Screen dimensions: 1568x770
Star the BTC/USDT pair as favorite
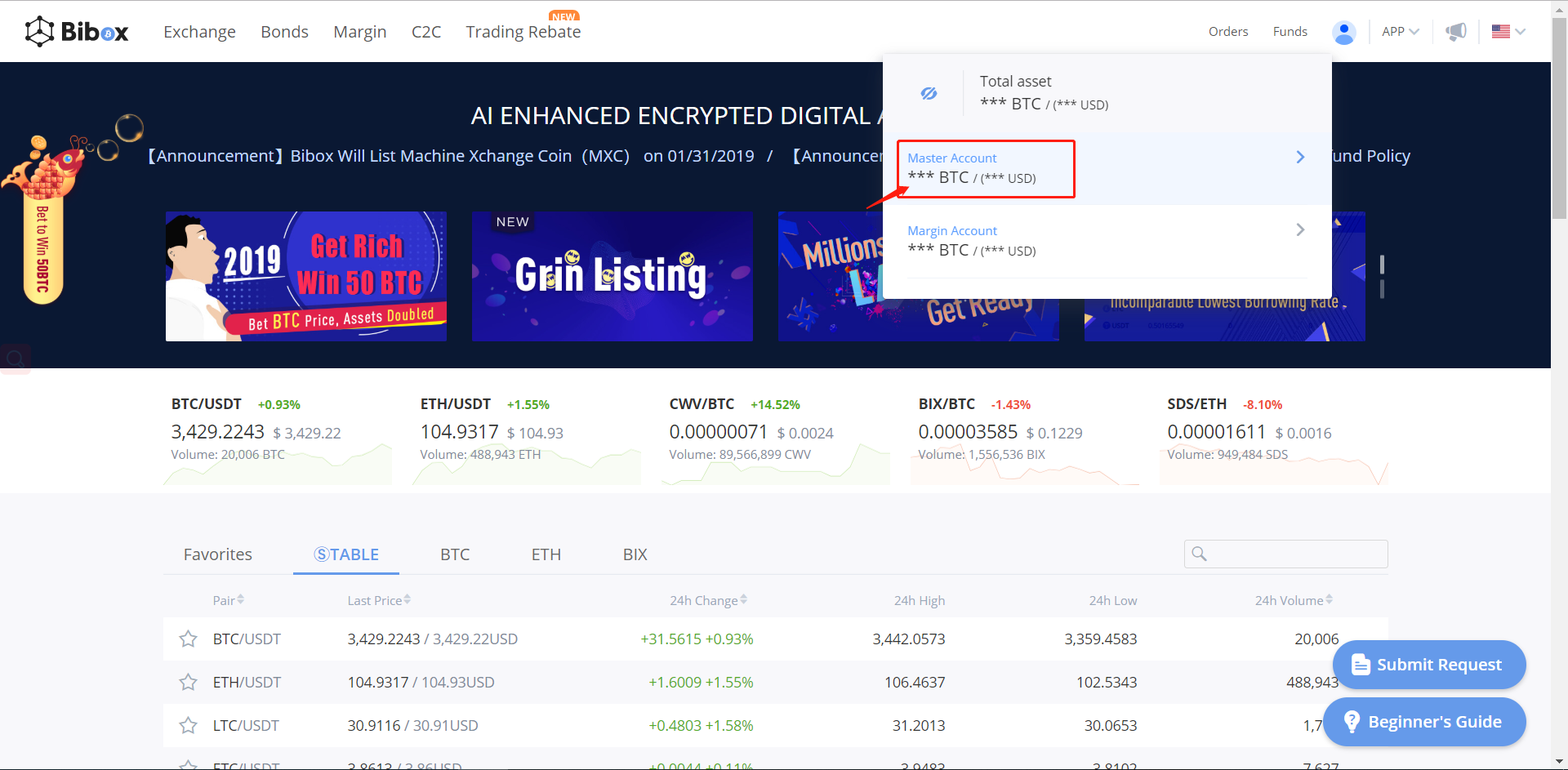[x=189, y=639]
